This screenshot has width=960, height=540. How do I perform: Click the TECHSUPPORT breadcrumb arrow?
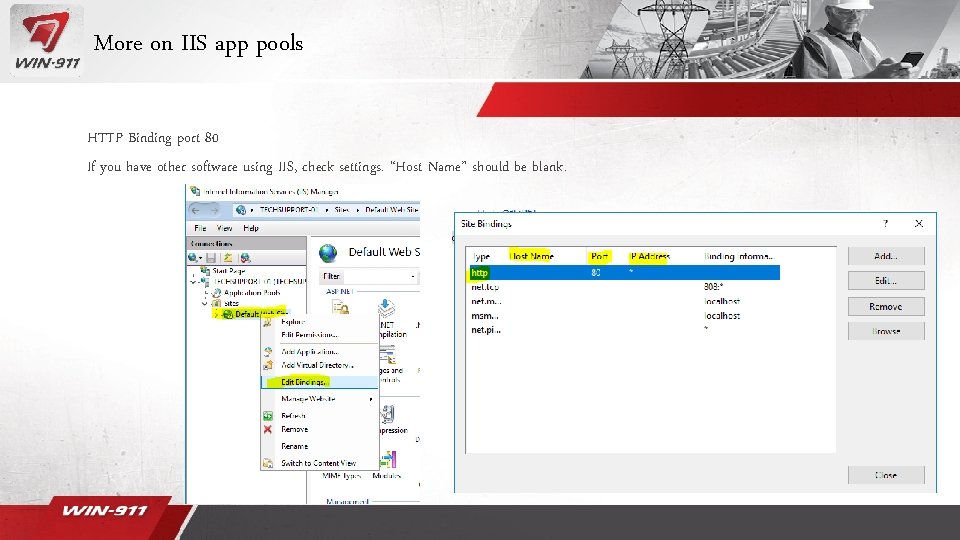pos(327,210)
